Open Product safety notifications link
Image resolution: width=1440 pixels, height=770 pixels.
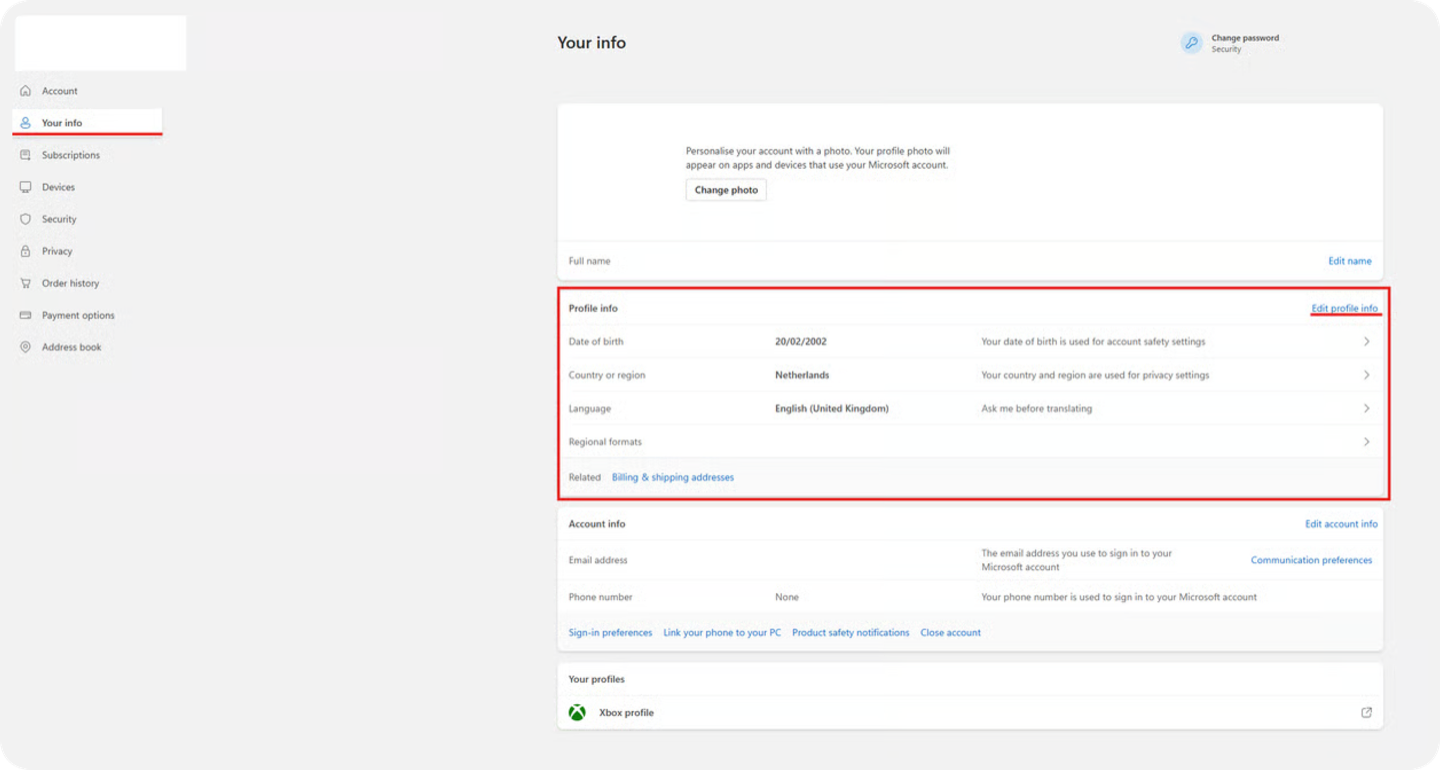click(x=850, y=633)
